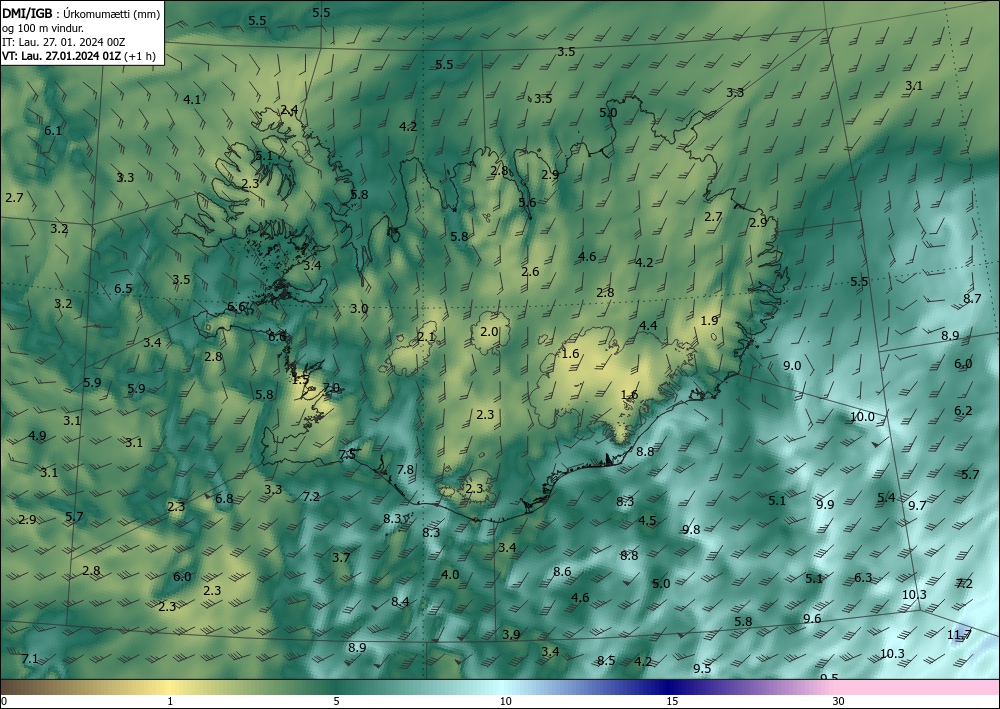Viewport: 1000px width, 709px height.
Task: Click the map value 2.0 on the glacier
Action: click(x=489, y=332)
